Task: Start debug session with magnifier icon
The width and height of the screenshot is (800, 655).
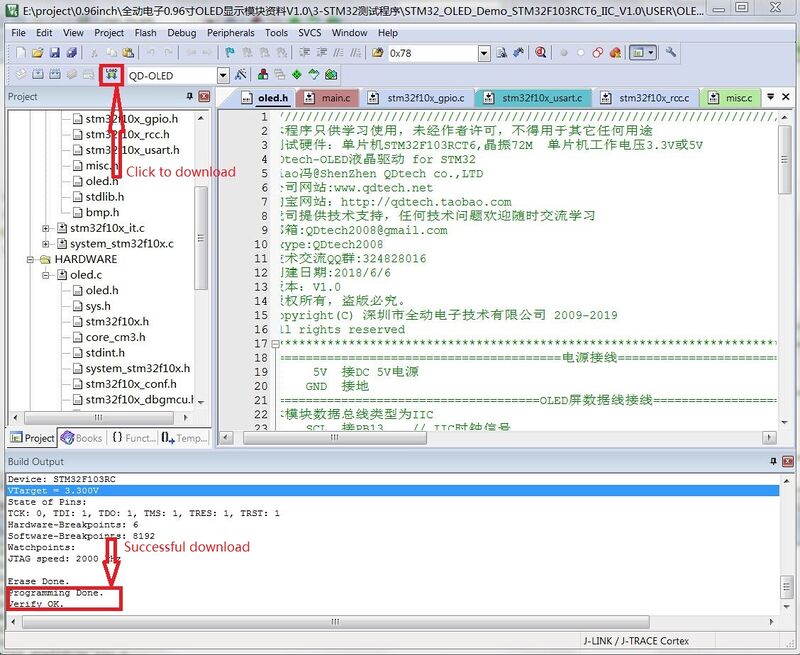Action: pos(541,53)
